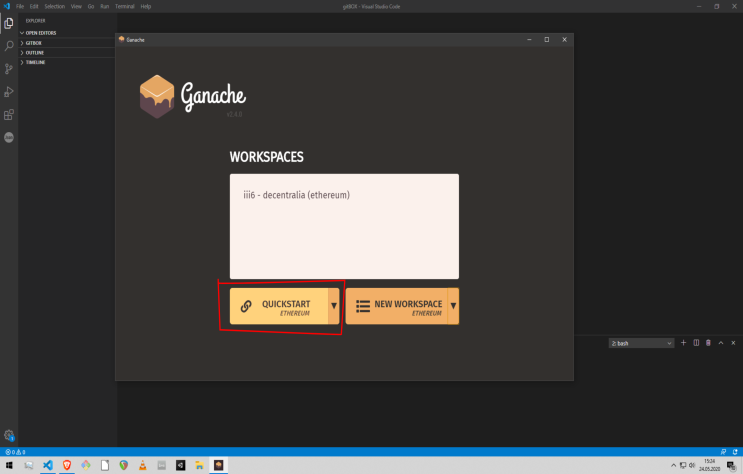The image size is (743, 474).
Task: Show hidden system tray icons
Action: click(673, 465)
